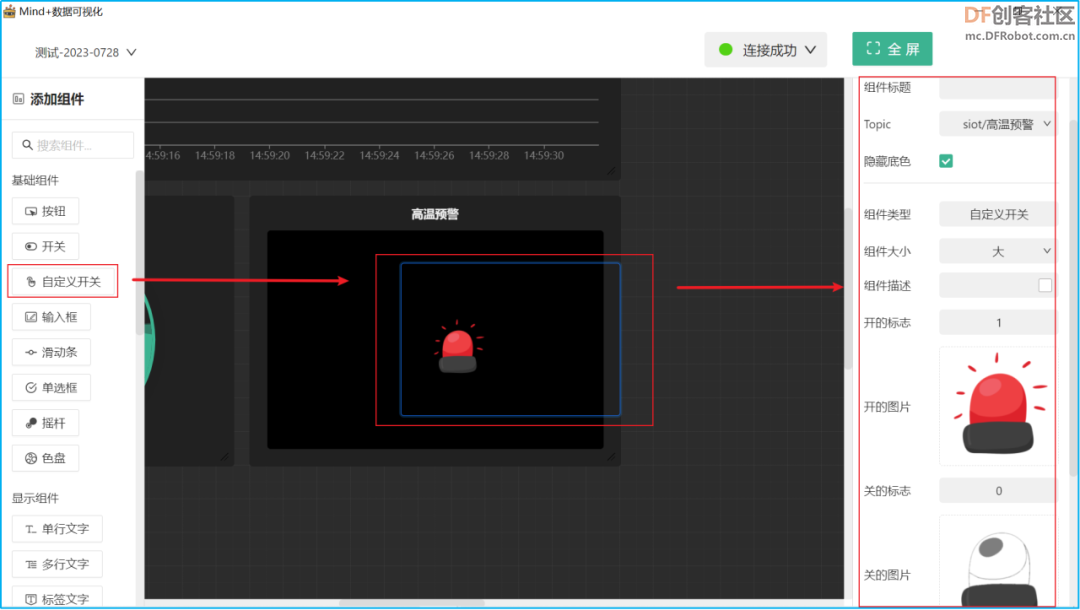Click the 输入框 edit icon
The image size is (1080, 610).
31,317
